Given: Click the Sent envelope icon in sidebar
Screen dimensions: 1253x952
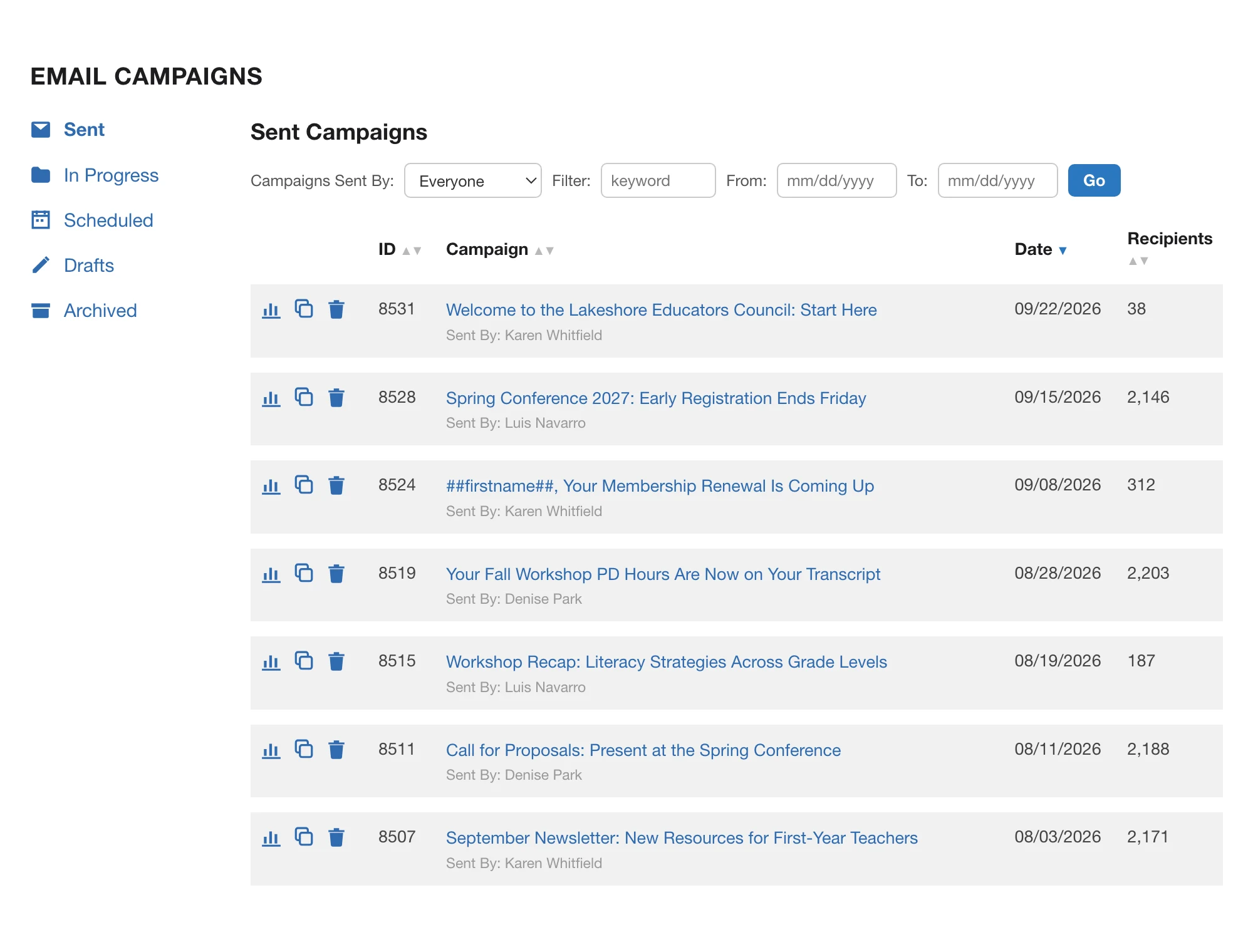Looking at the screenshot, I should (41, 130).
